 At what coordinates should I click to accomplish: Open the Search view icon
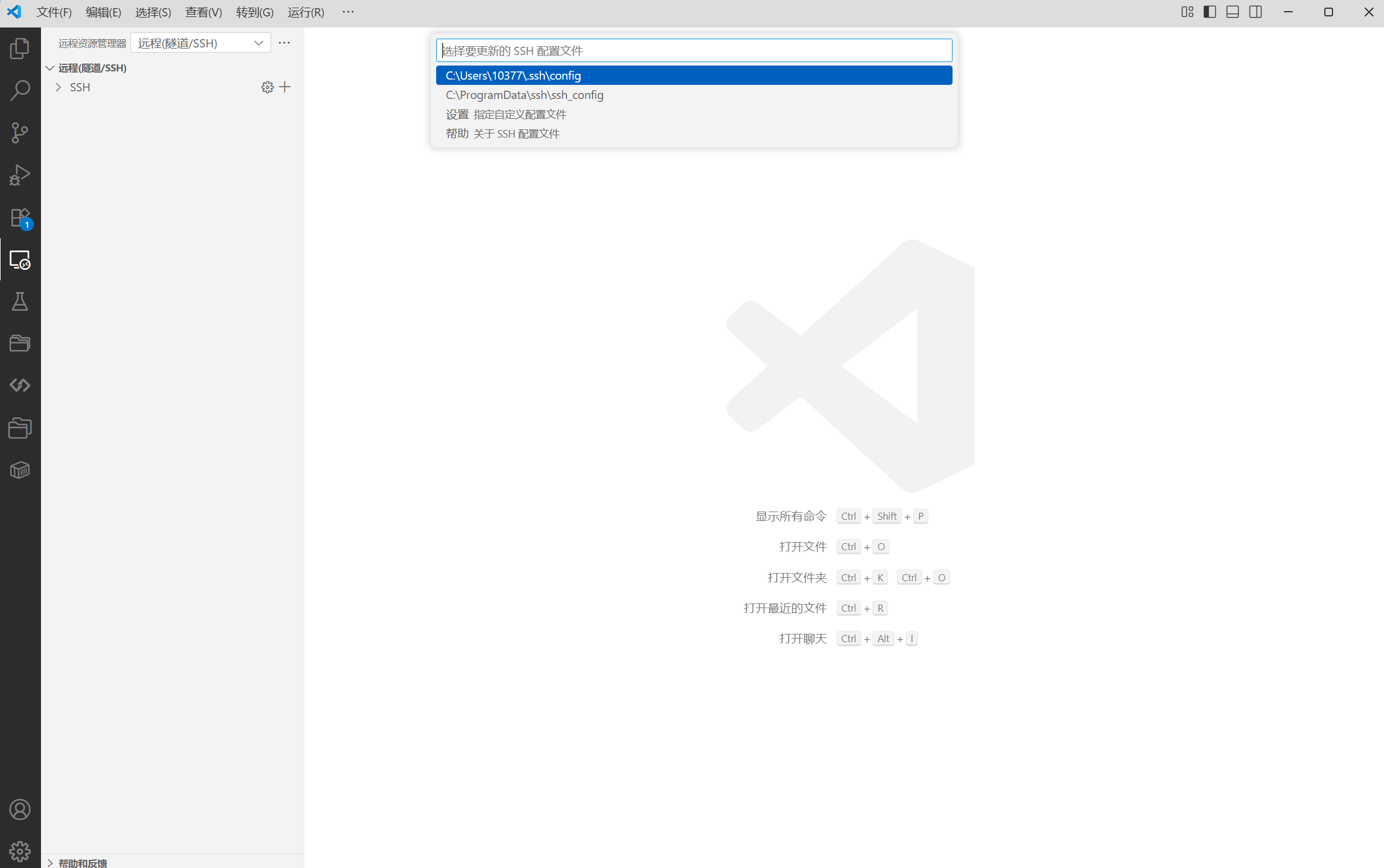[x=20, y=91]
